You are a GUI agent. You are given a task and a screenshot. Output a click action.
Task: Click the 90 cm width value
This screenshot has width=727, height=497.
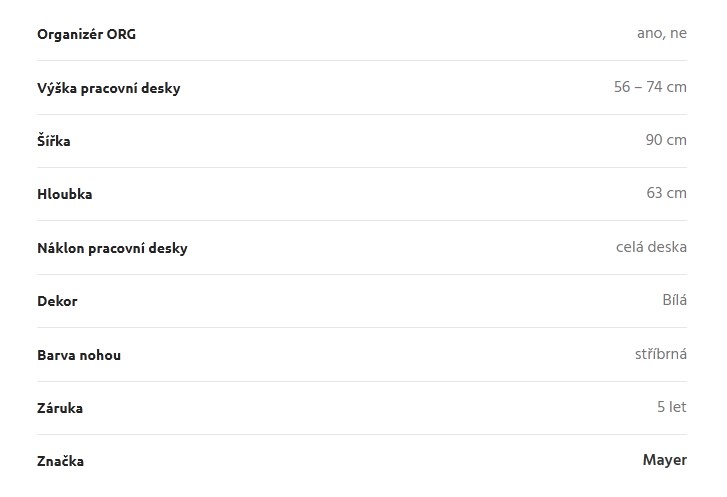point(666,140)
